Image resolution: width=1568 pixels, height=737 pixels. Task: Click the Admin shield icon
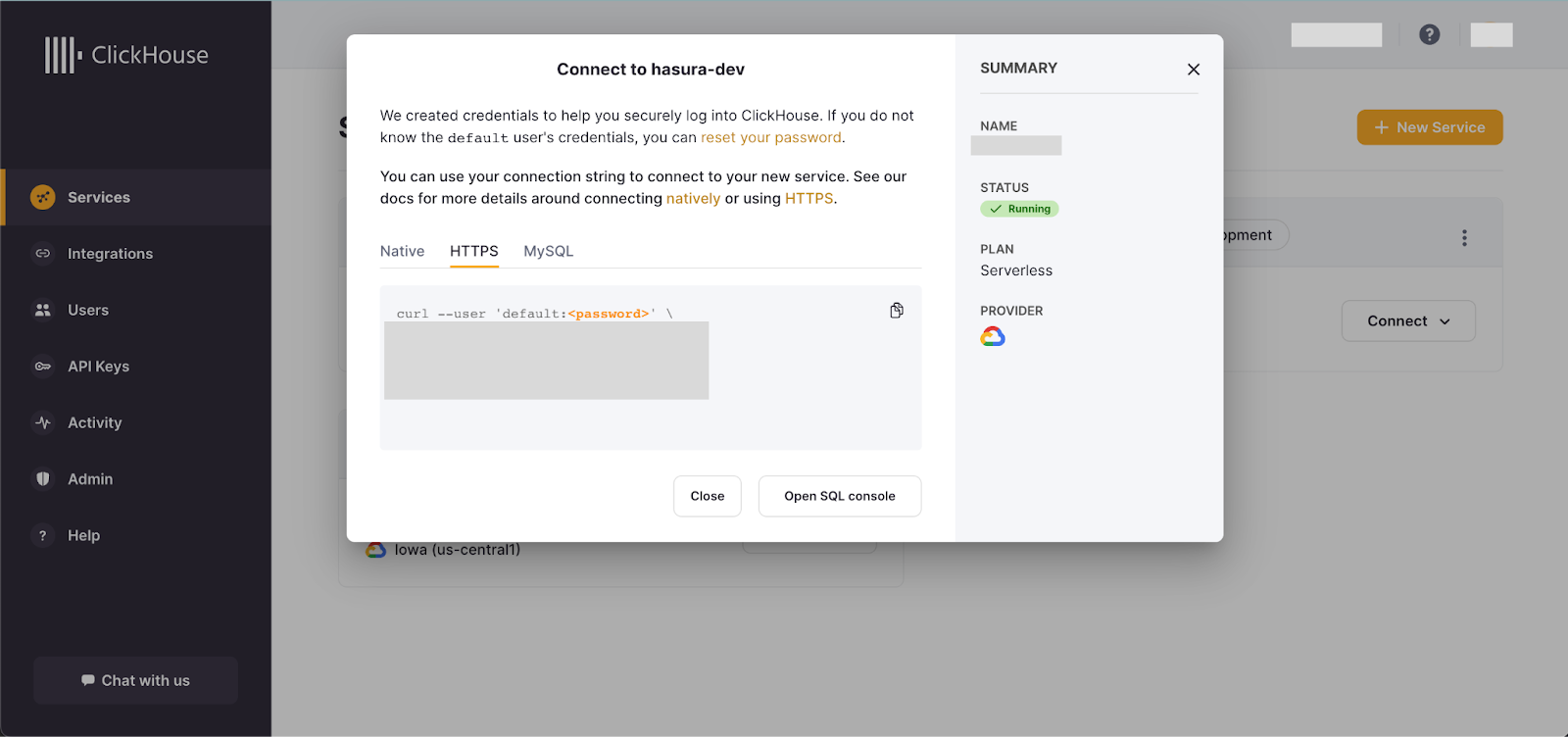pyautogui.click(x=42, y=479)
